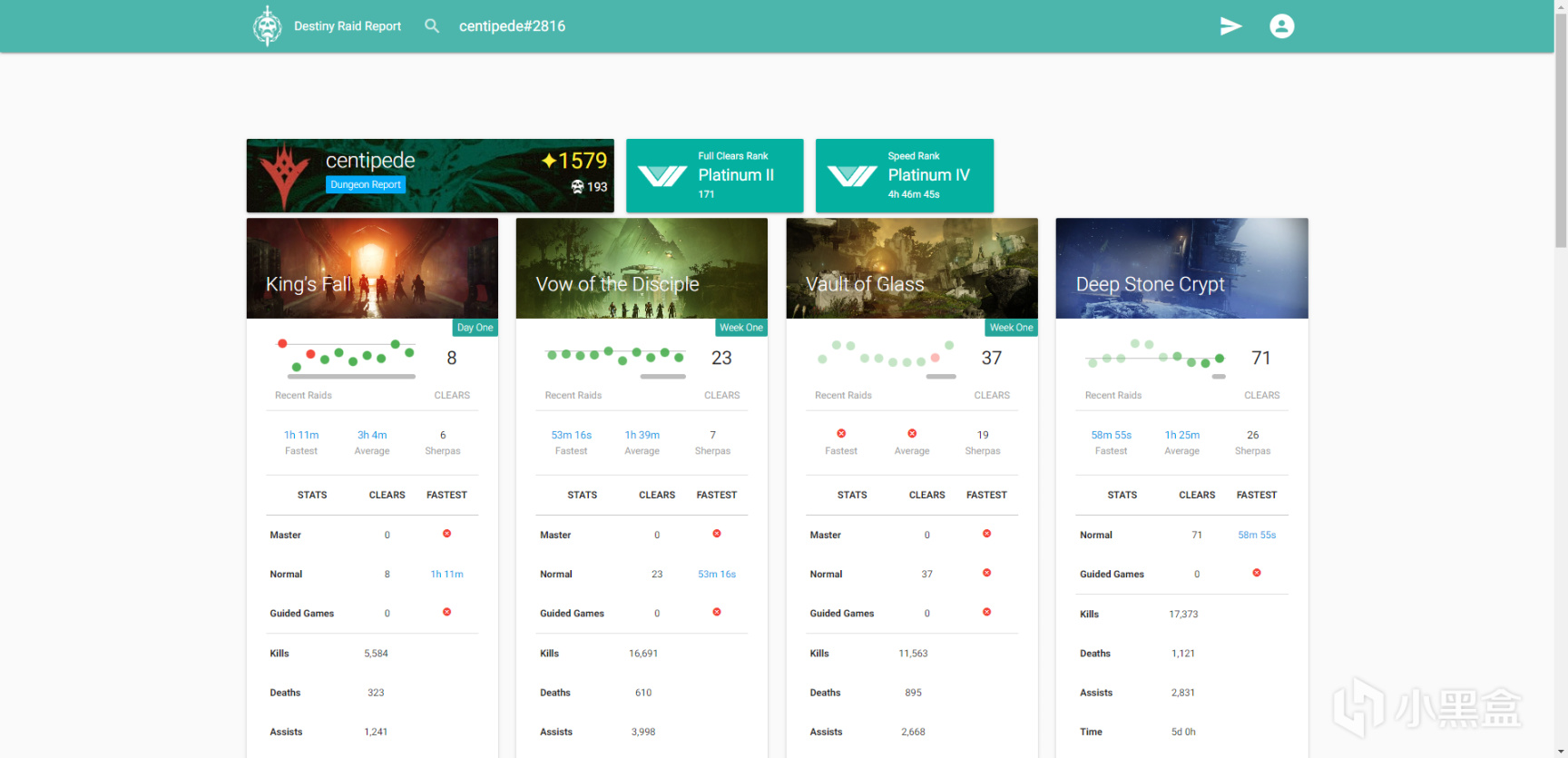Click Vow of the Disciple Master red X
1568x758 pixels.
(x=717, y=534)
